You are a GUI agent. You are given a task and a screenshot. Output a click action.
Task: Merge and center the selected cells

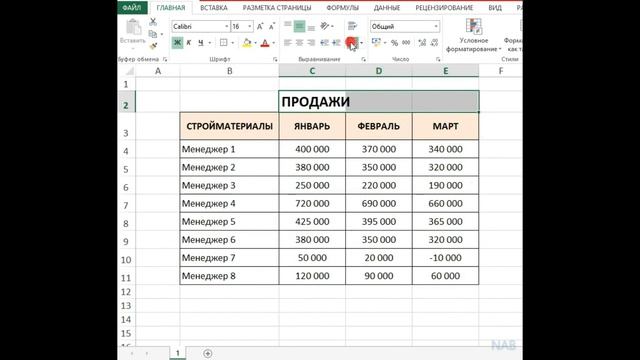[x=351, y=42]
